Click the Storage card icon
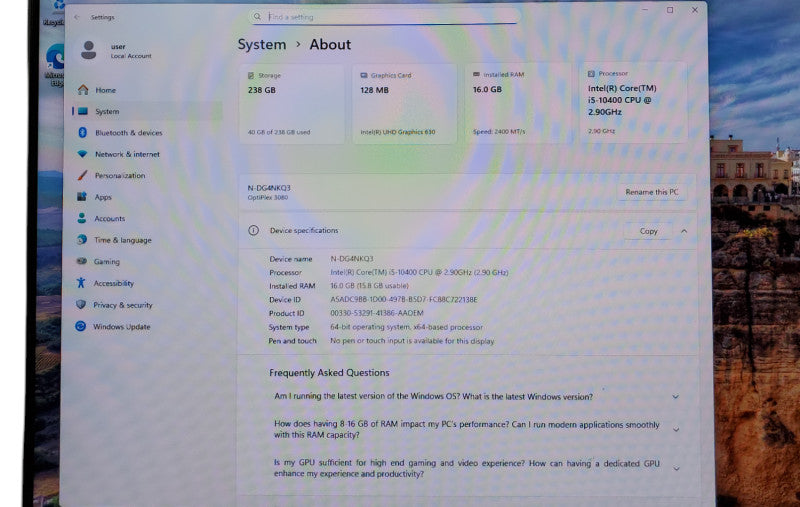This screenshot has height=507, width=800. 251,75
